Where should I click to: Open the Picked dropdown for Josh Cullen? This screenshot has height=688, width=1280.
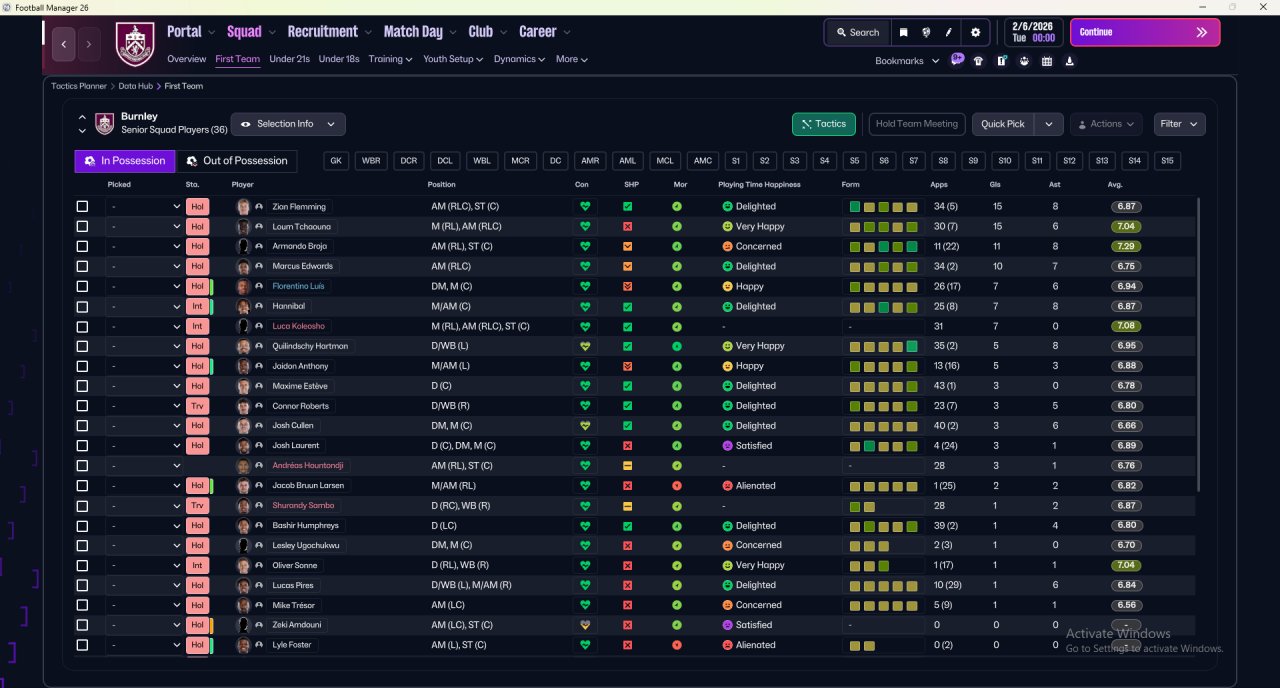(x=145, y=426)
